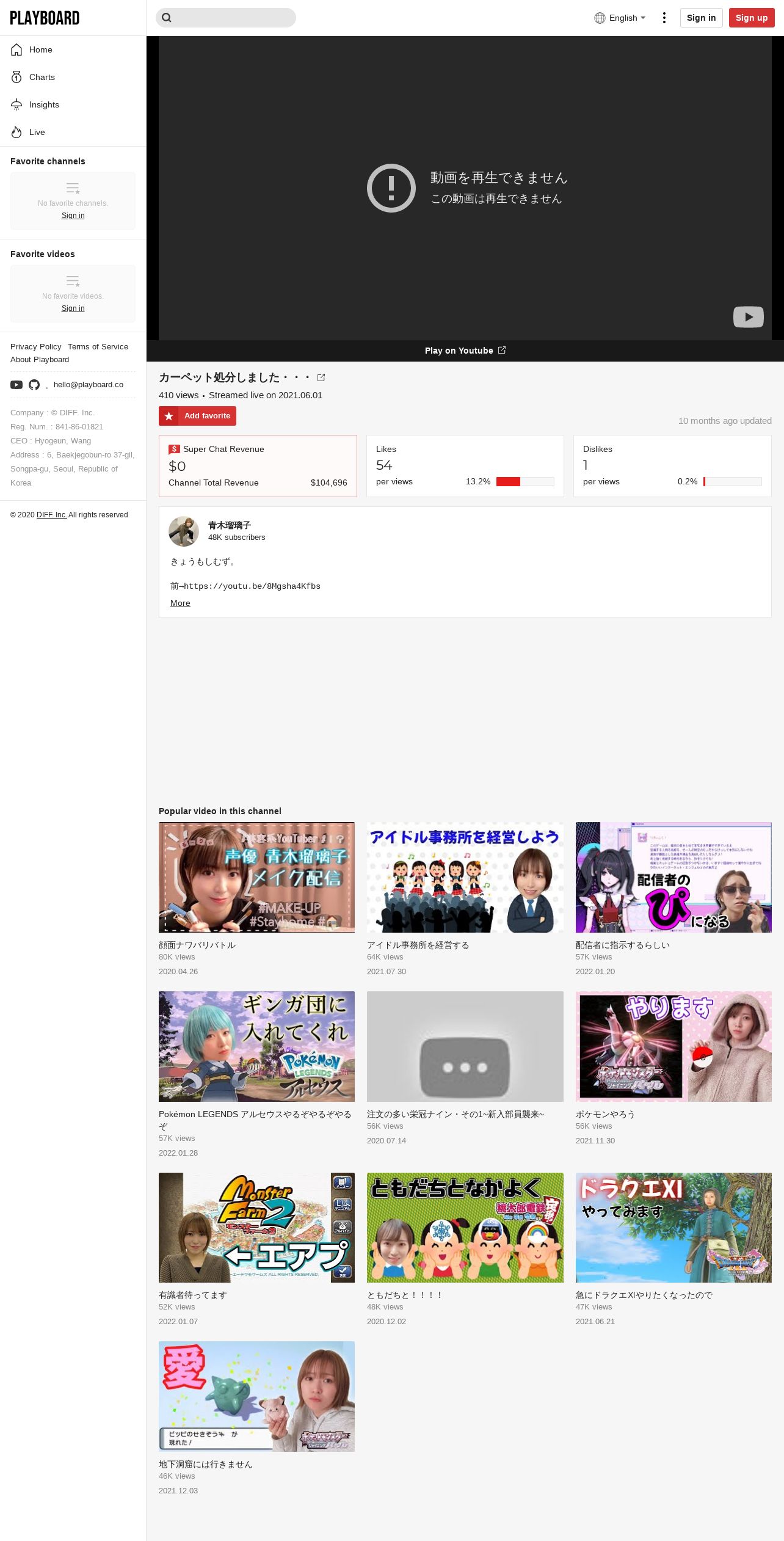Click external link icon next to video title

pos(321,377)
